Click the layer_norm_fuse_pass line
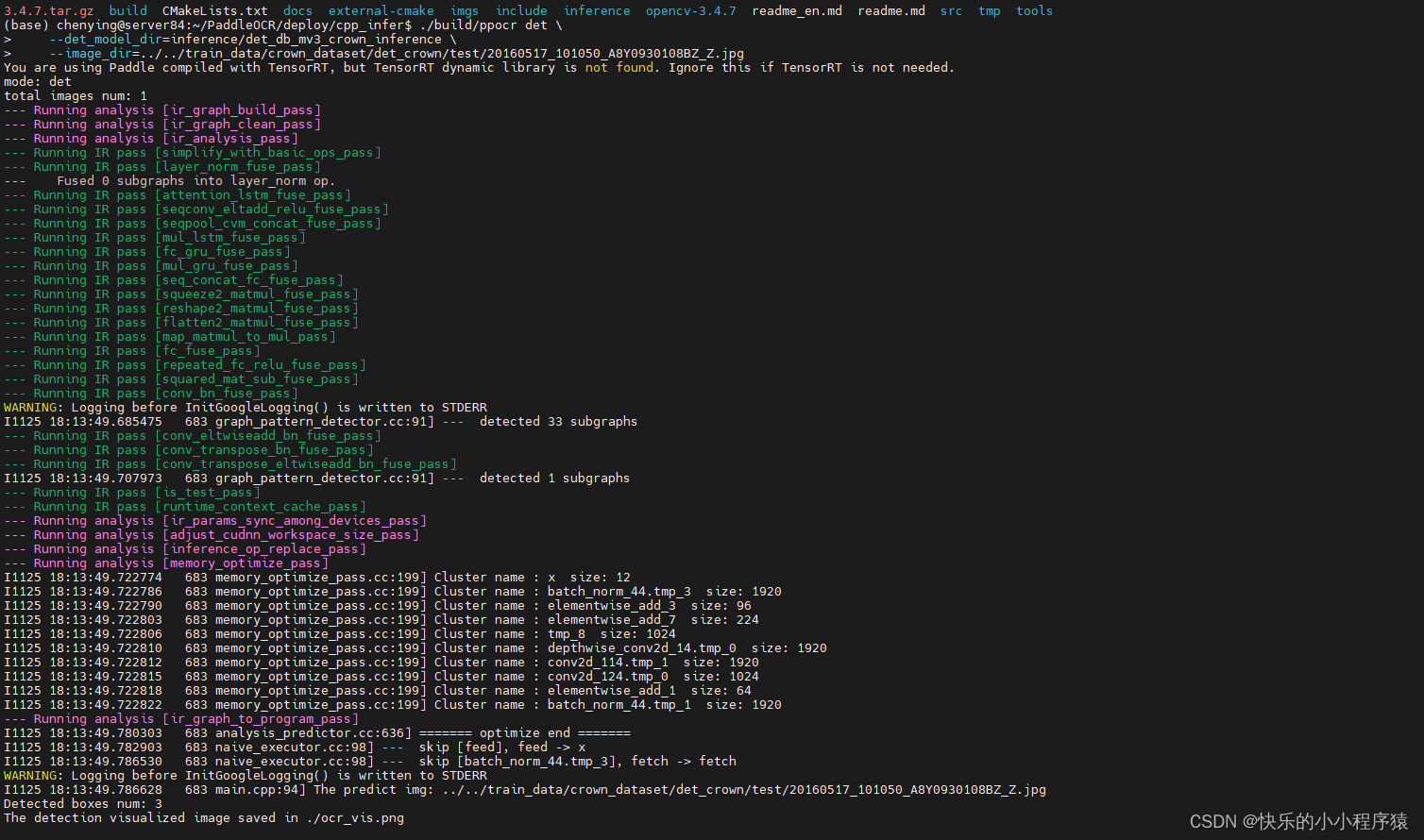 click(x=162, y=167)
